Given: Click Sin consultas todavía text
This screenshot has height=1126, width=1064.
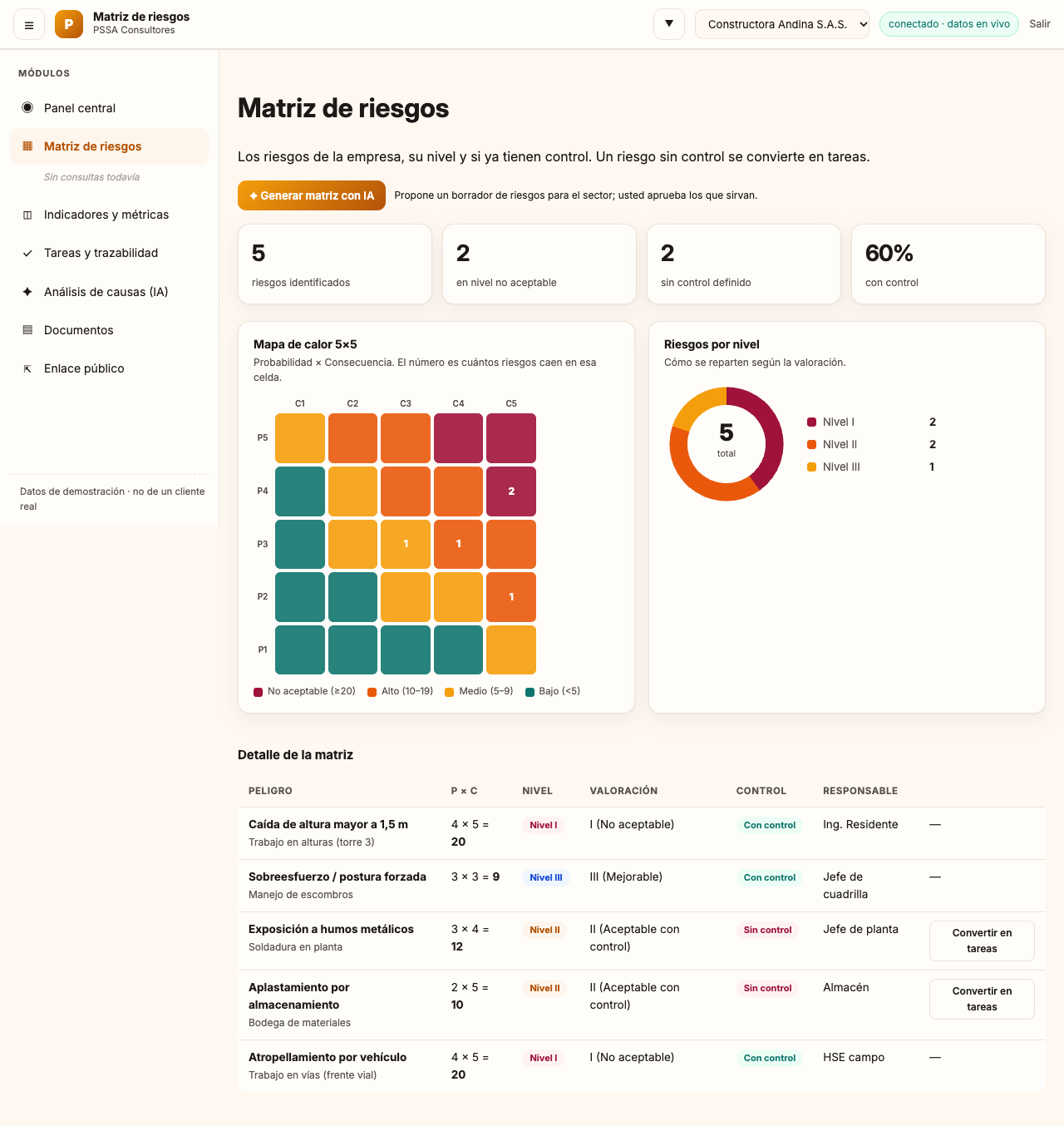Looking at the screenshot, I should coord(91,177).
